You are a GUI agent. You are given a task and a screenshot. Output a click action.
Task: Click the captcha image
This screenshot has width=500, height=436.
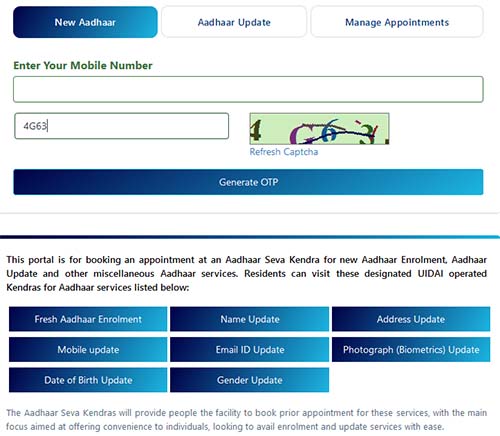click(x=319, y=129)
